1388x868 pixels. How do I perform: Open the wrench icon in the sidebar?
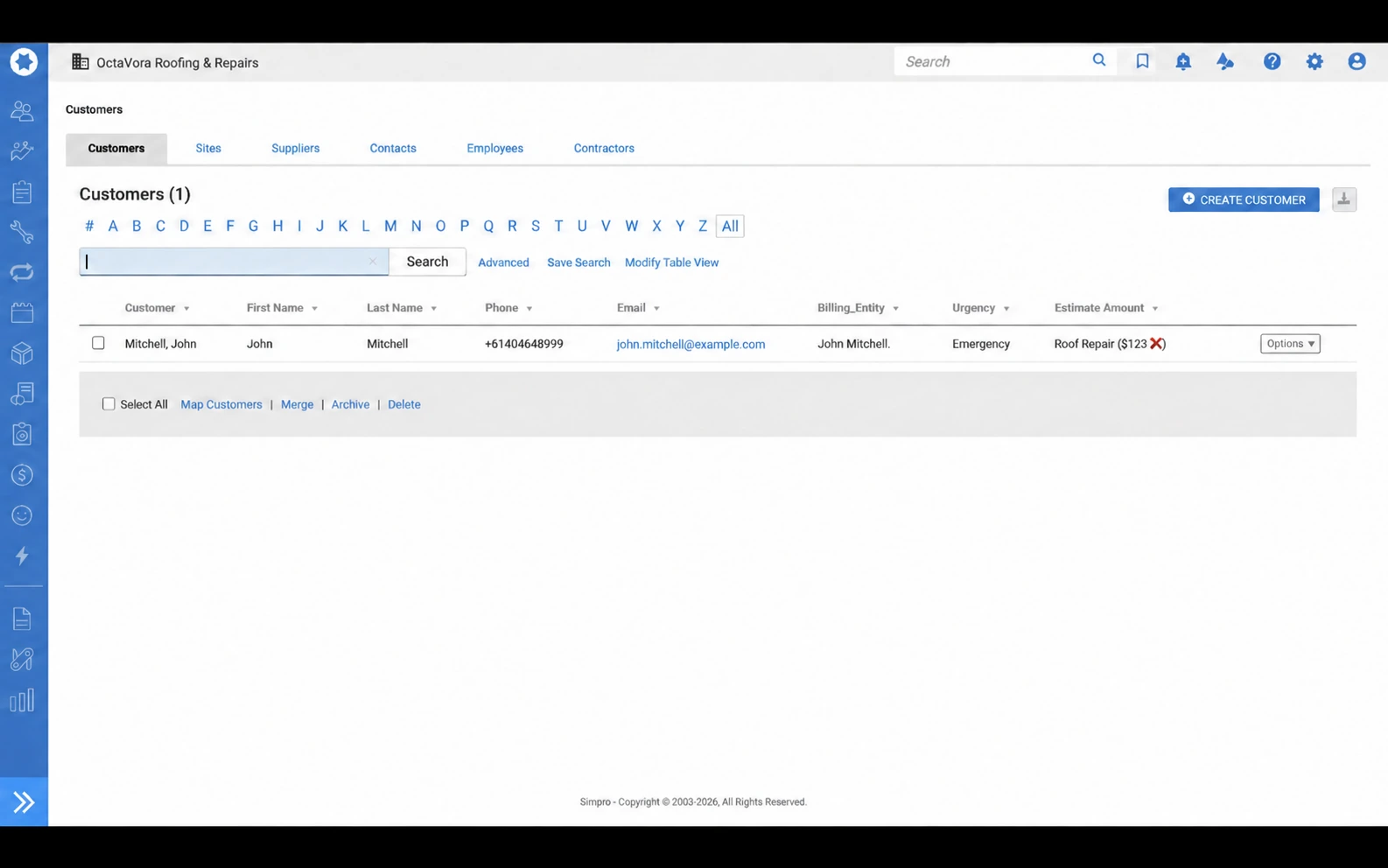click(22, 232)
